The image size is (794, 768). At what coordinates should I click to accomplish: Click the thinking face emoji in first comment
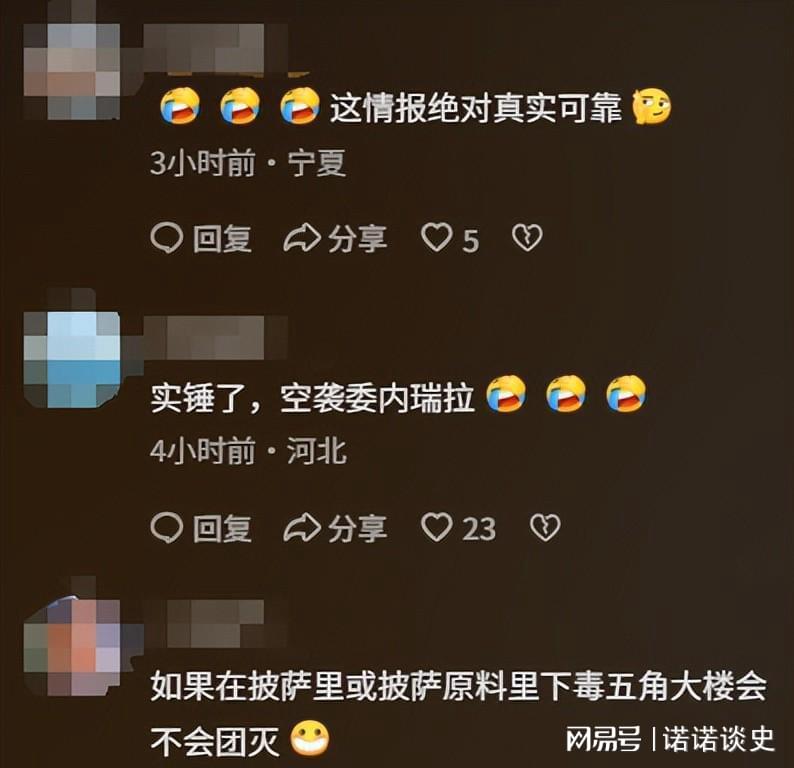tap(652, 106)
